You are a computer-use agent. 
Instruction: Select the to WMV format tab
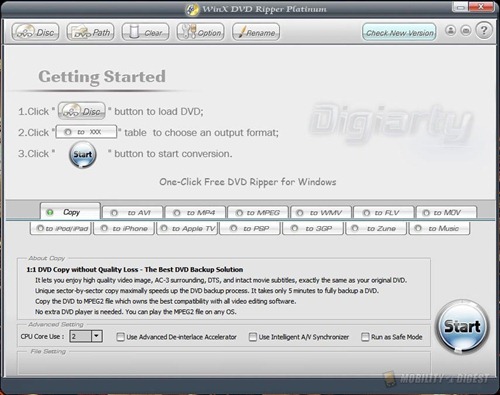click(321, 213)
